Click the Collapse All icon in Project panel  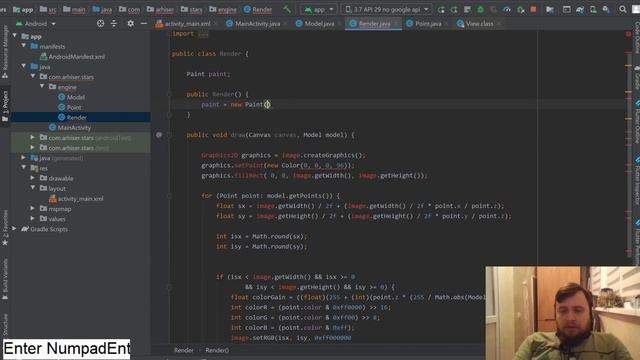point(114,24)
